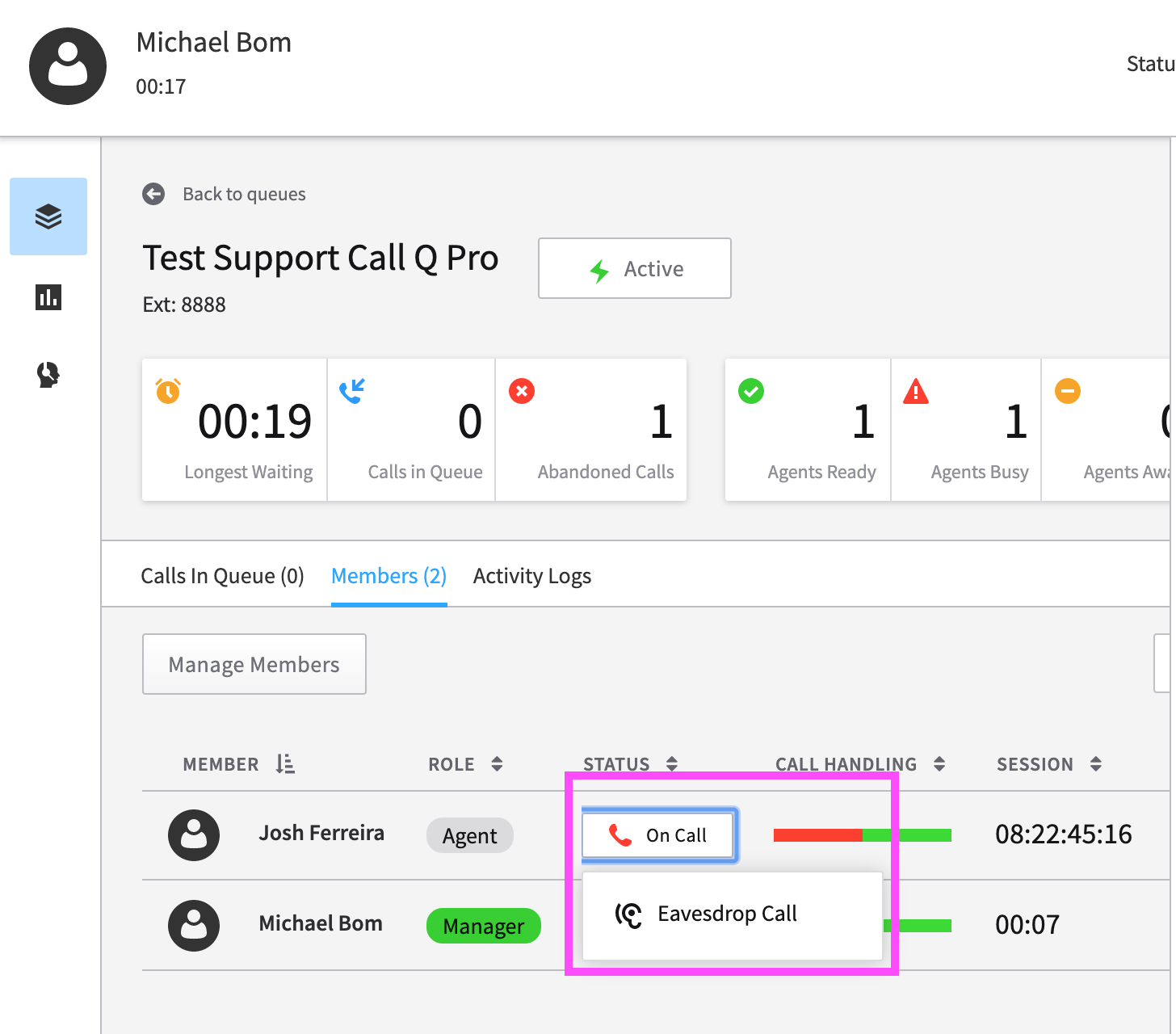Select the Agents headset icon in sidebar
Image resolution: width=1176 pixels, height=1034 pixels.
tap(48, 374)
